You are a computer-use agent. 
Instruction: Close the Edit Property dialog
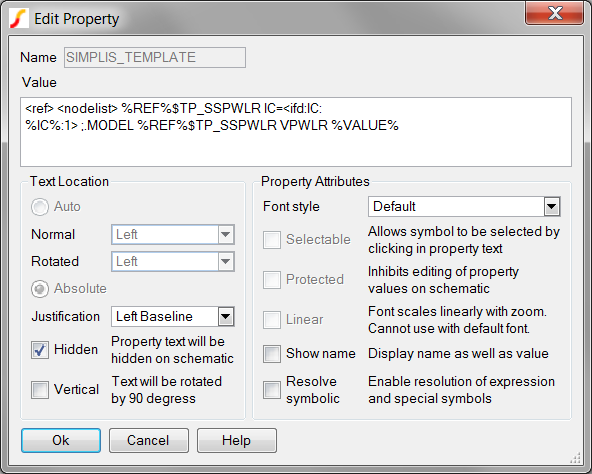tap(554, 14)
